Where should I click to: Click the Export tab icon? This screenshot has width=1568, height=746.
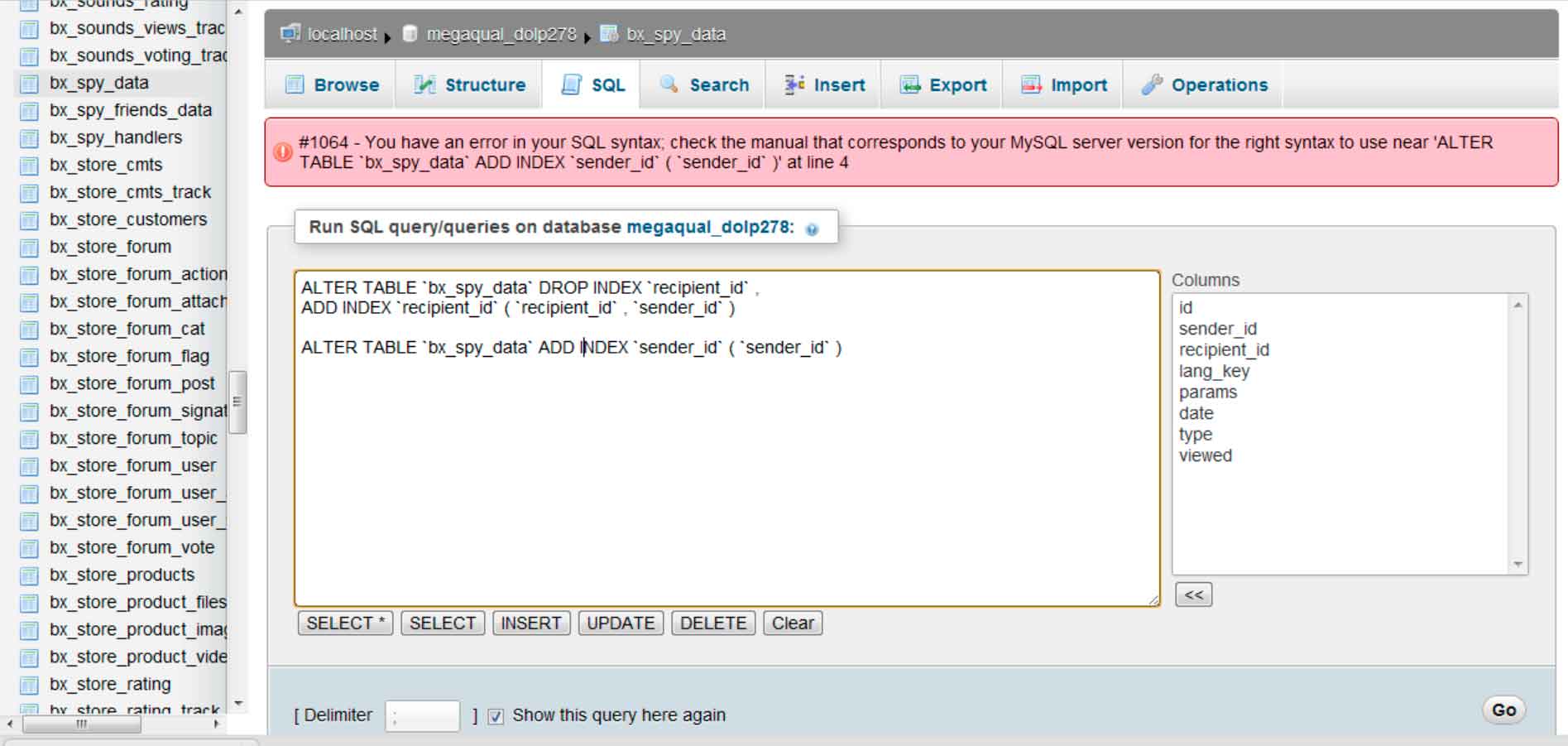910,84
